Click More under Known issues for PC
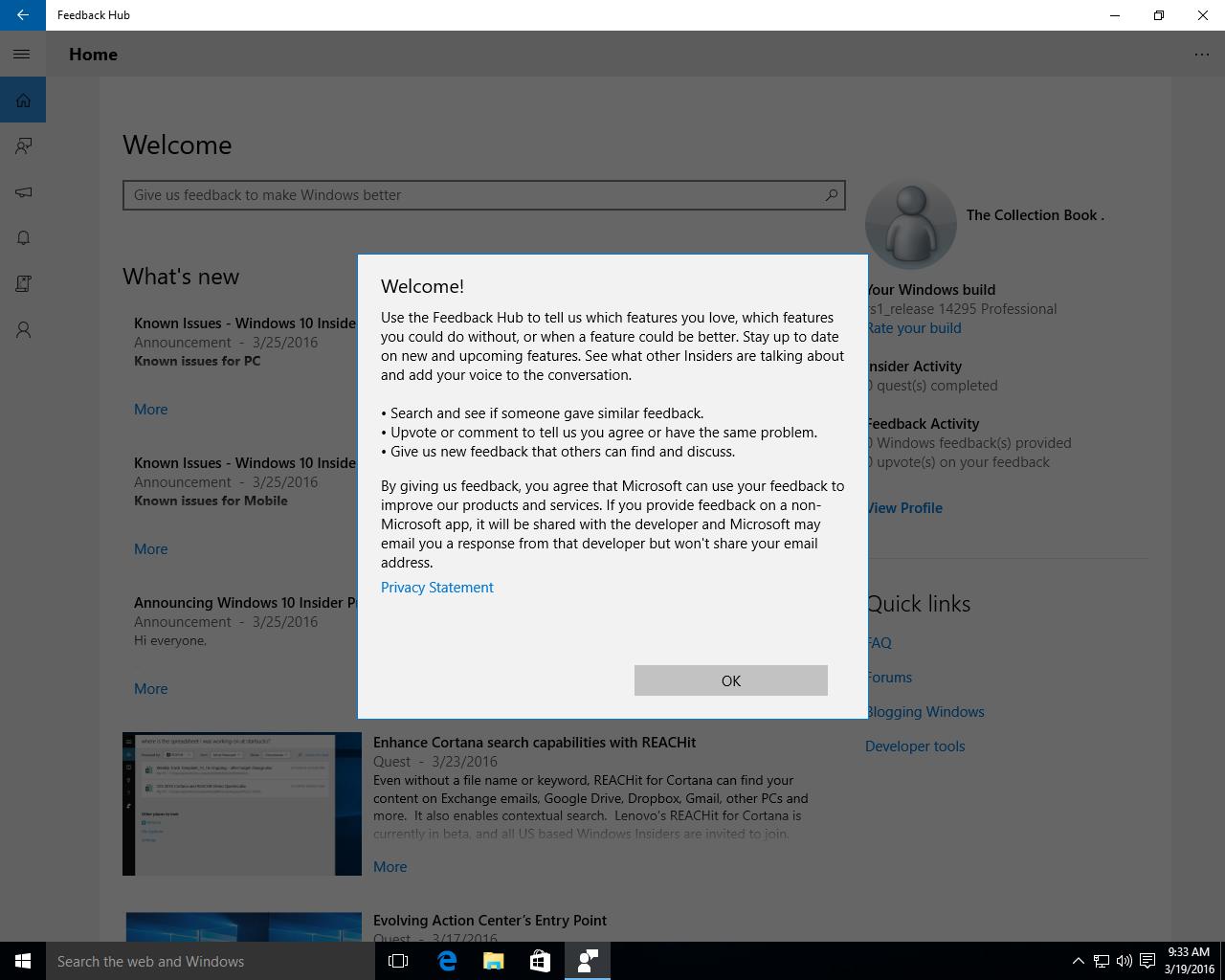This screenshot has height=980, width=1225. tap(151, 410)
